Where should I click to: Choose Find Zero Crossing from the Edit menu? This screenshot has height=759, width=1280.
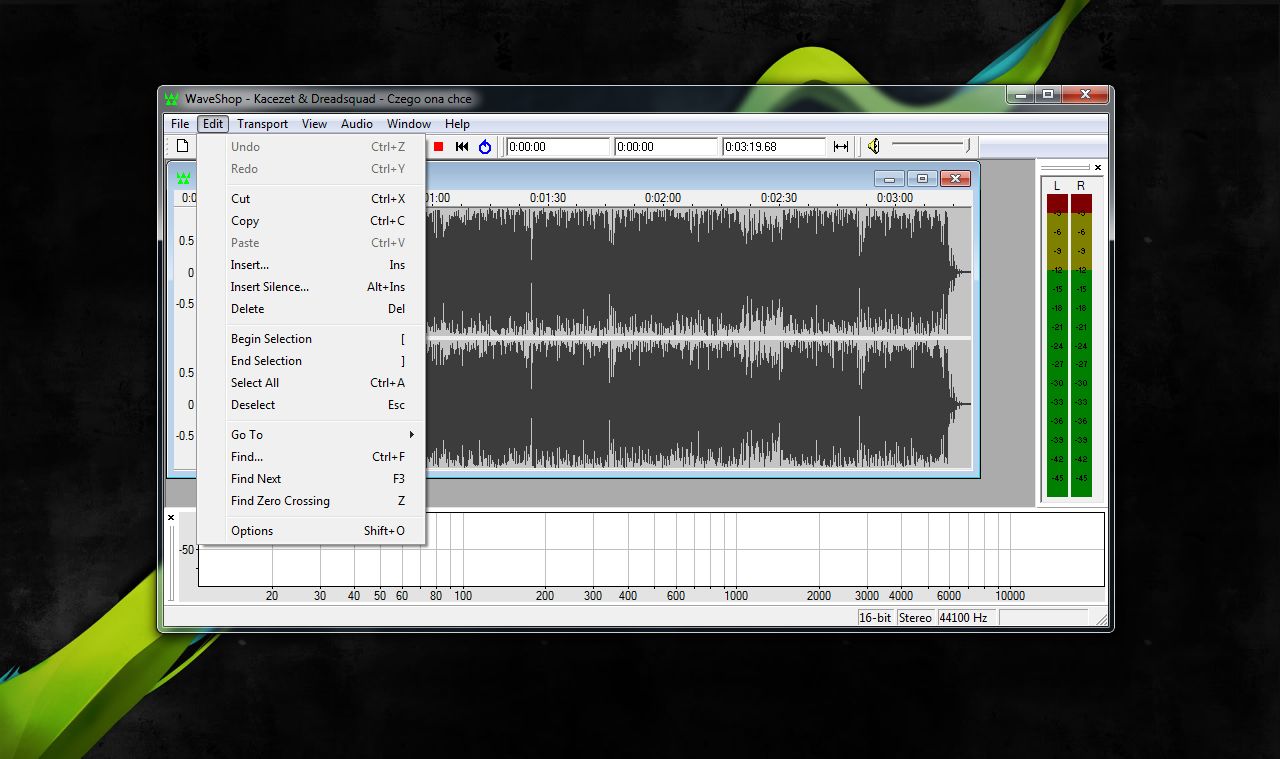click(311, 501)
